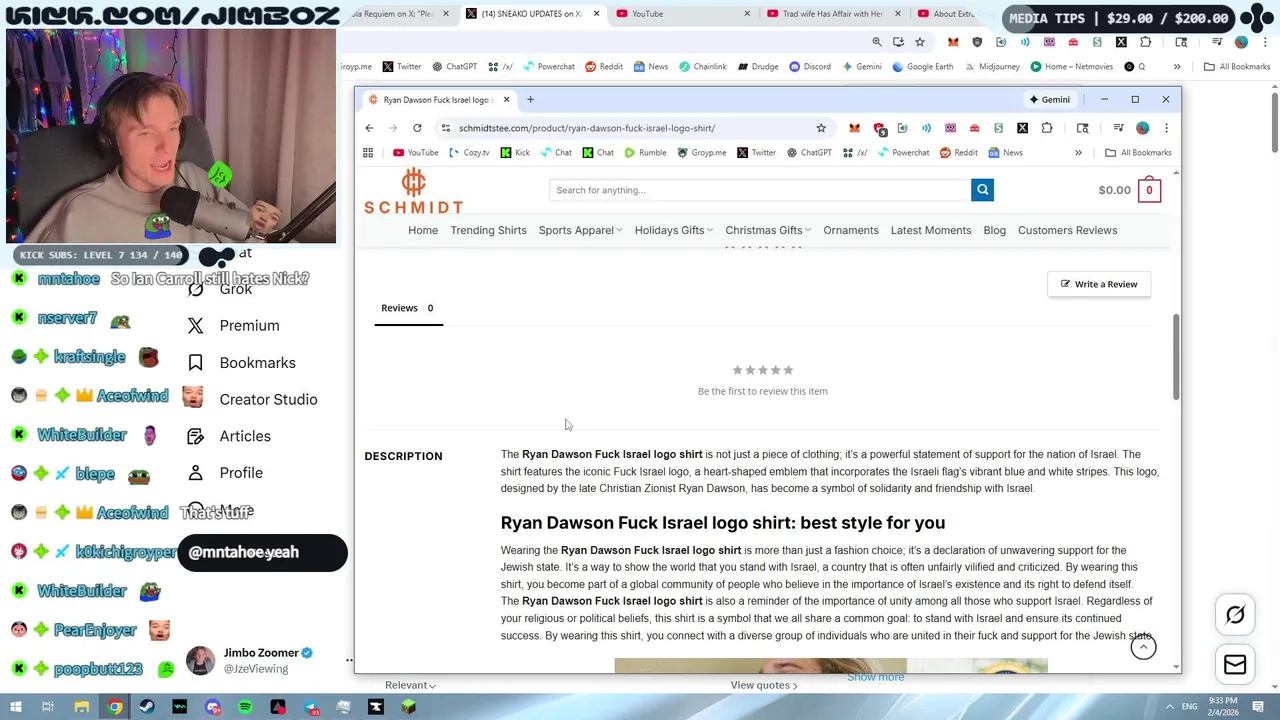Open the apps grid in bookmarks bar
Viewport: 1280px width, 720px height.
tap(368, 153)
